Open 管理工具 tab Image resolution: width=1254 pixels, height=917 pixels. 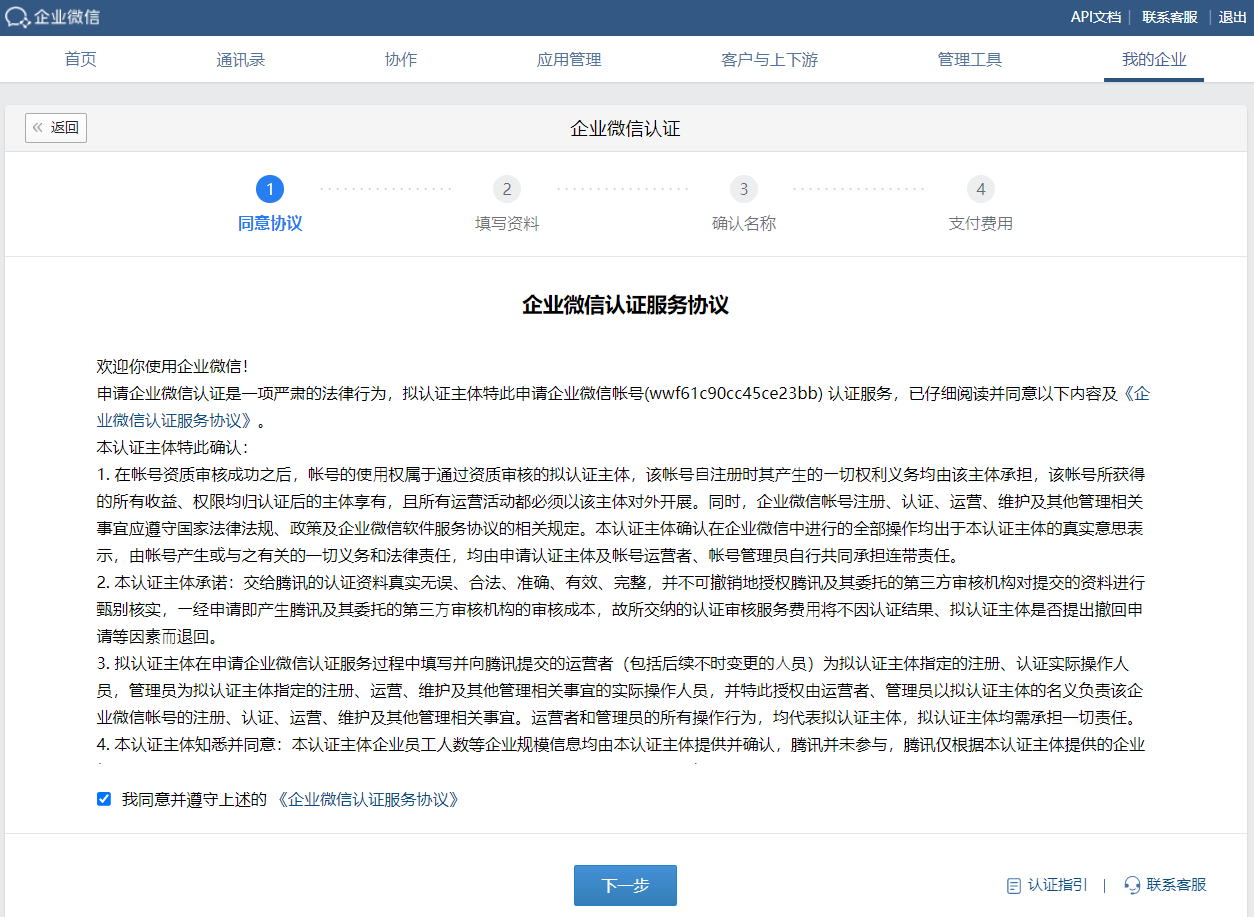click(x=969, y=59)
